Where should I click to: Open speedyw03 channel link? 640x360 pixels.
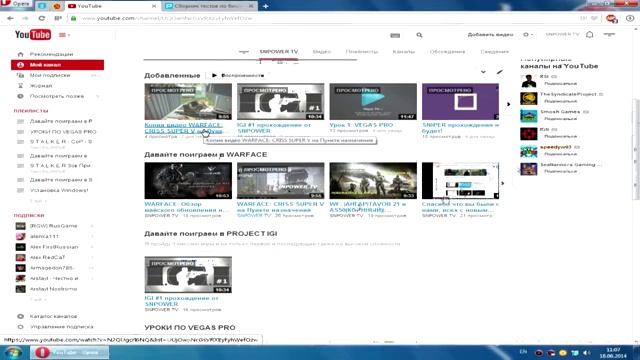555,147
